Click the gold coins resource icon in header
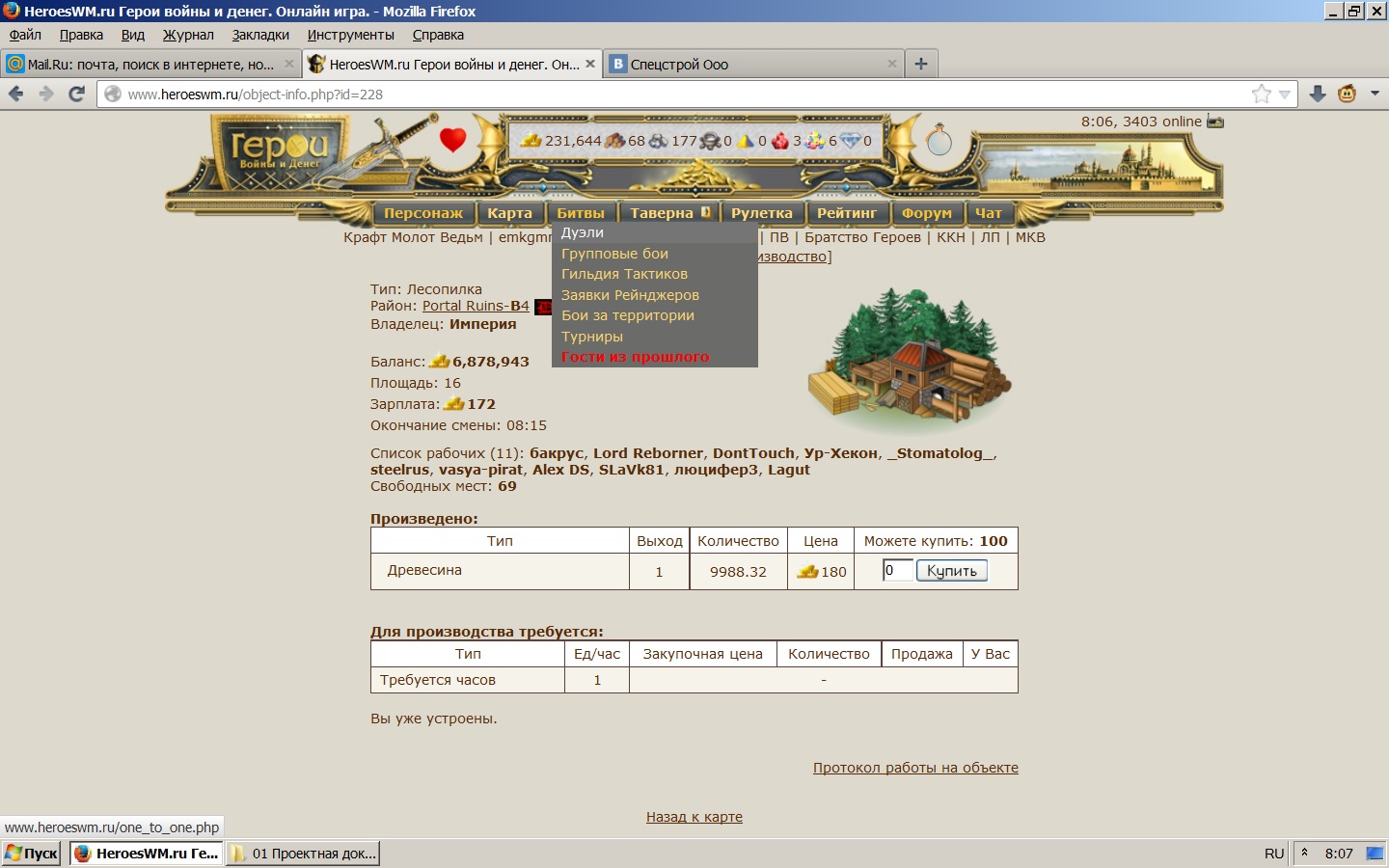Screen dimensions: 1389x868 pyautogui.click(x=531, y=141)
